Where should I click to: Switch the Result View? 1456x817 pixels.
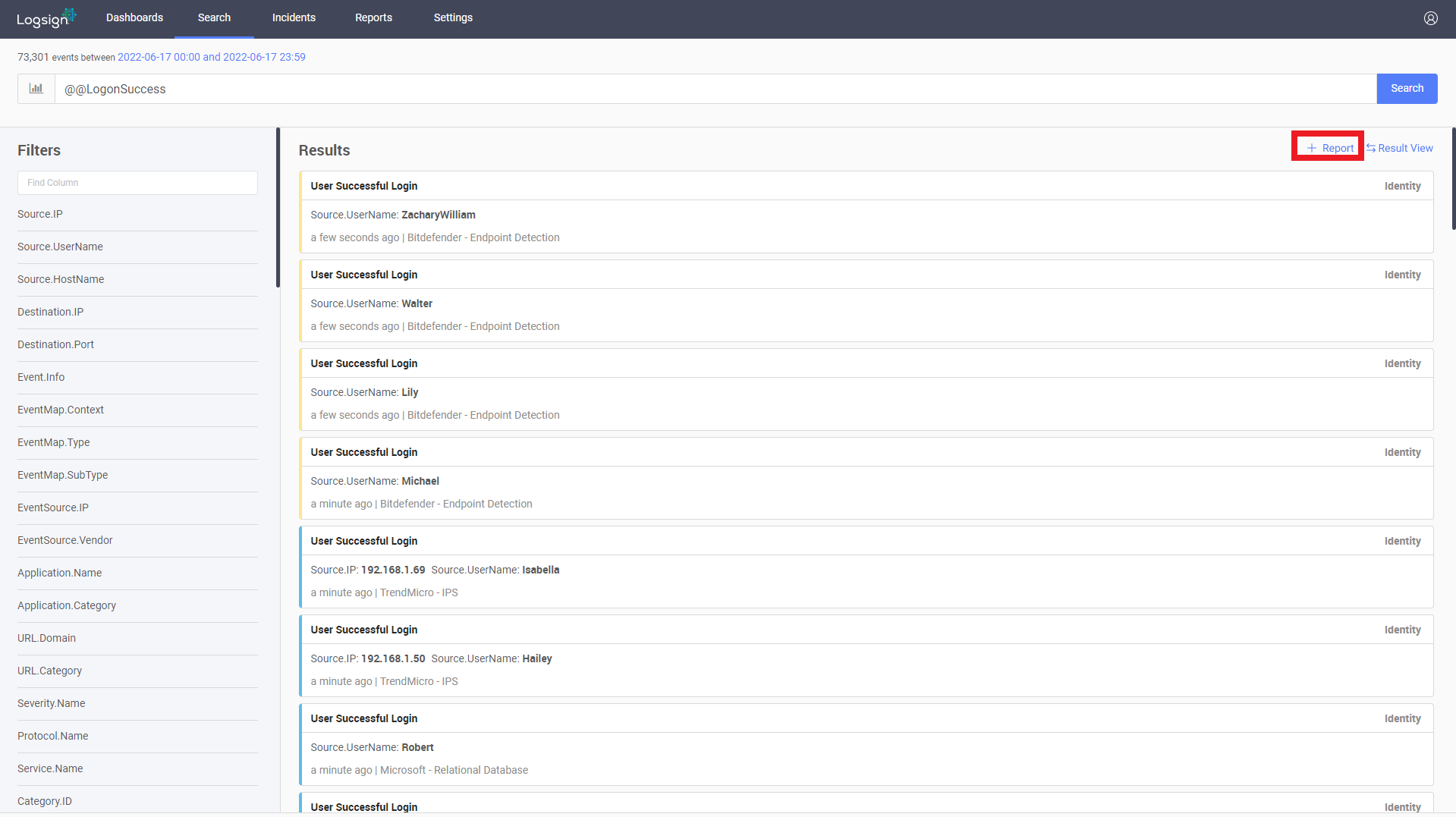[1400, 148]
